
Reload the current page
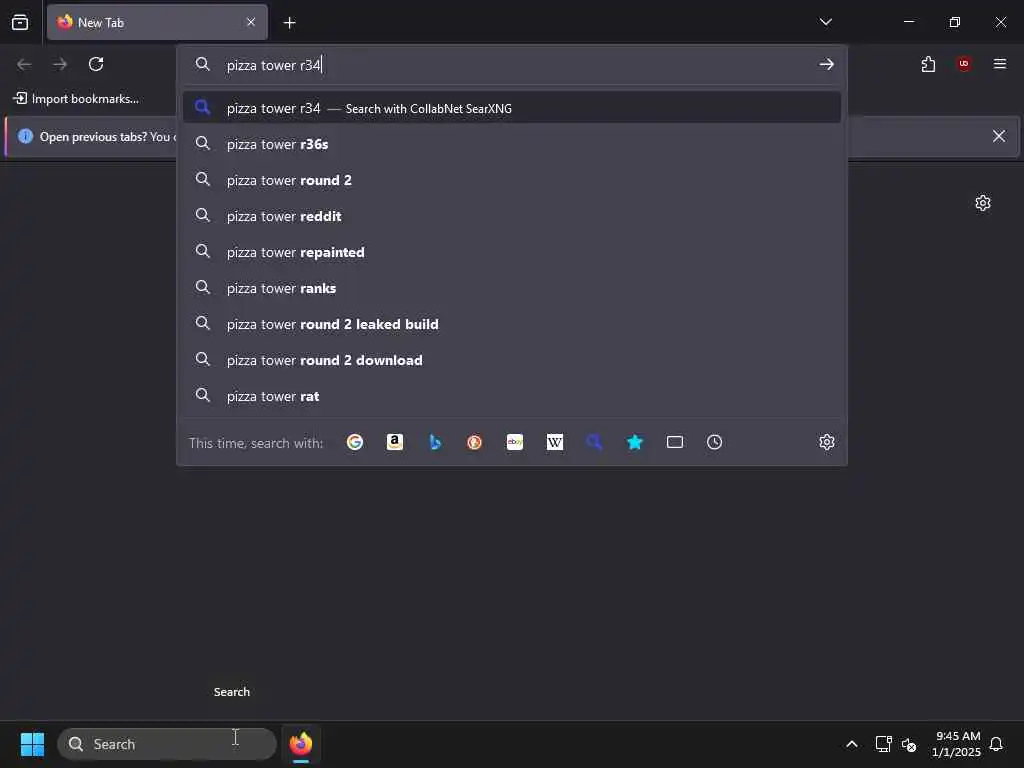(96, 64)
